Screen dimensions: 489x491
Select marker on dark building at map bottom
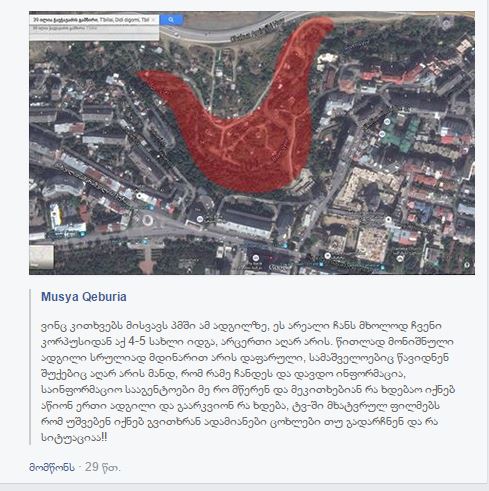tap(256, 258)
